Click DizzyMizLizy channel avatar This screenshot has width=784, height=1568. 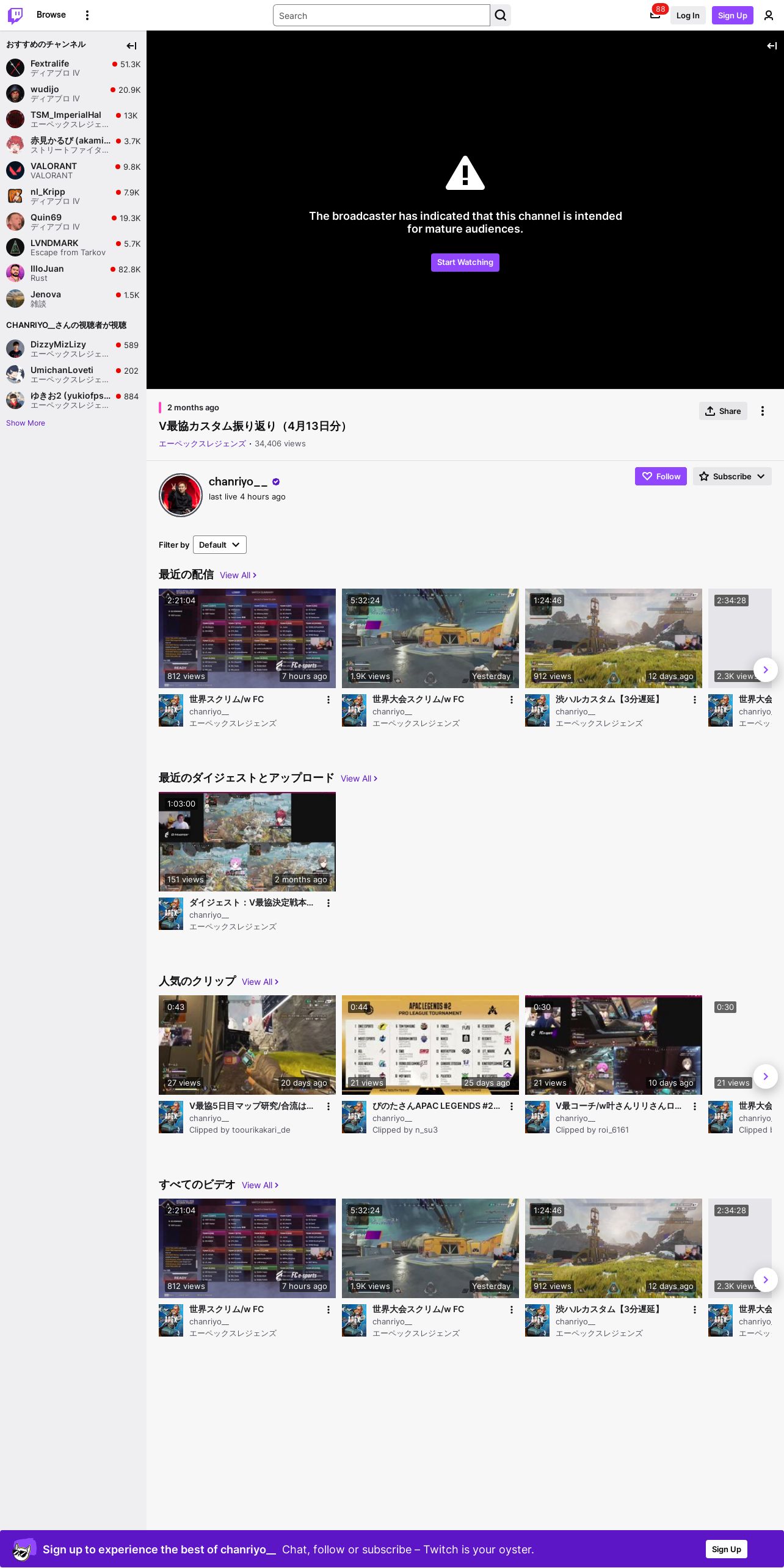pyautogui.click(x=15, y=349)
